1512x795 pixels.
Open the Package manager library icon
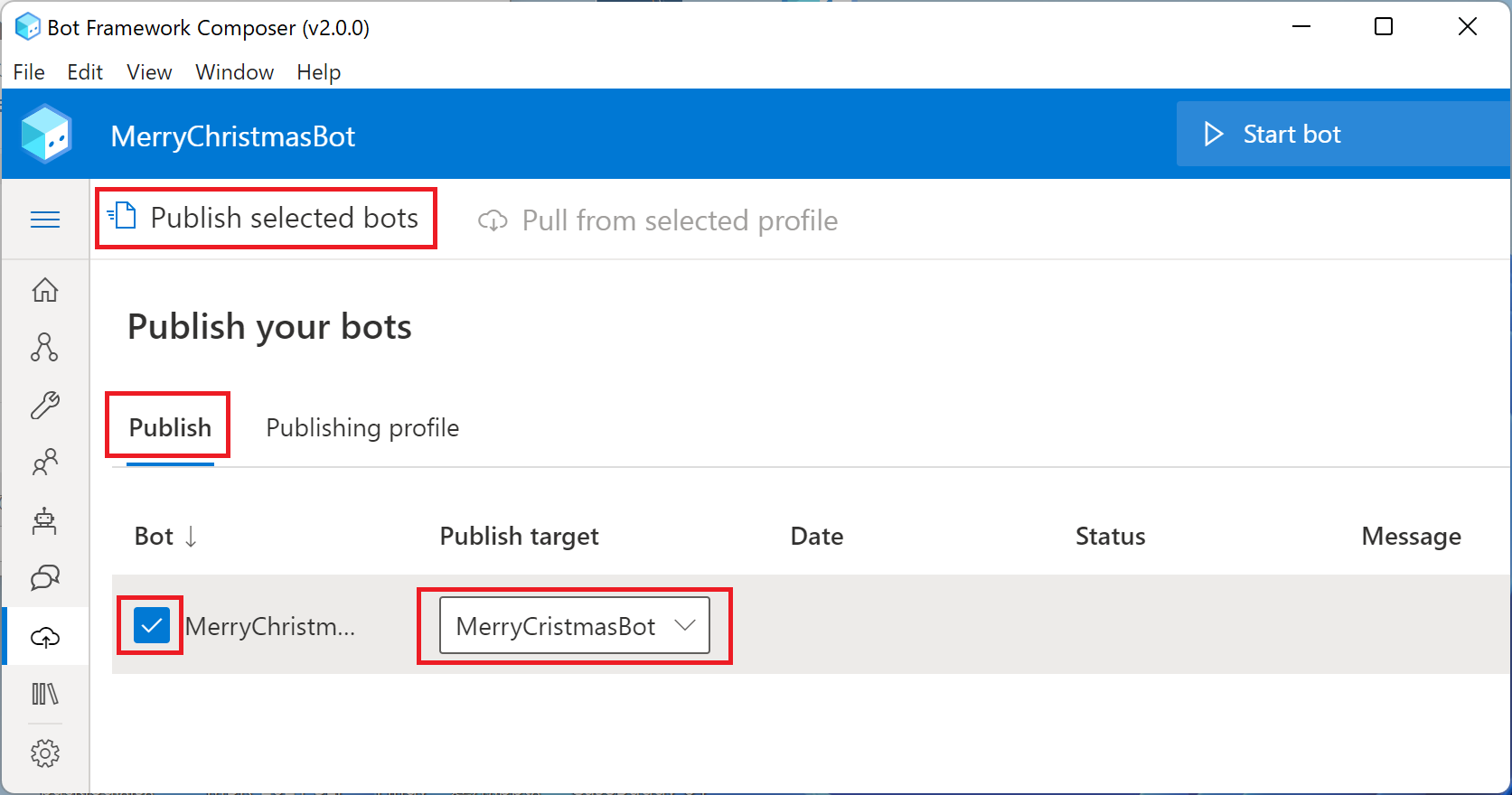45,694
